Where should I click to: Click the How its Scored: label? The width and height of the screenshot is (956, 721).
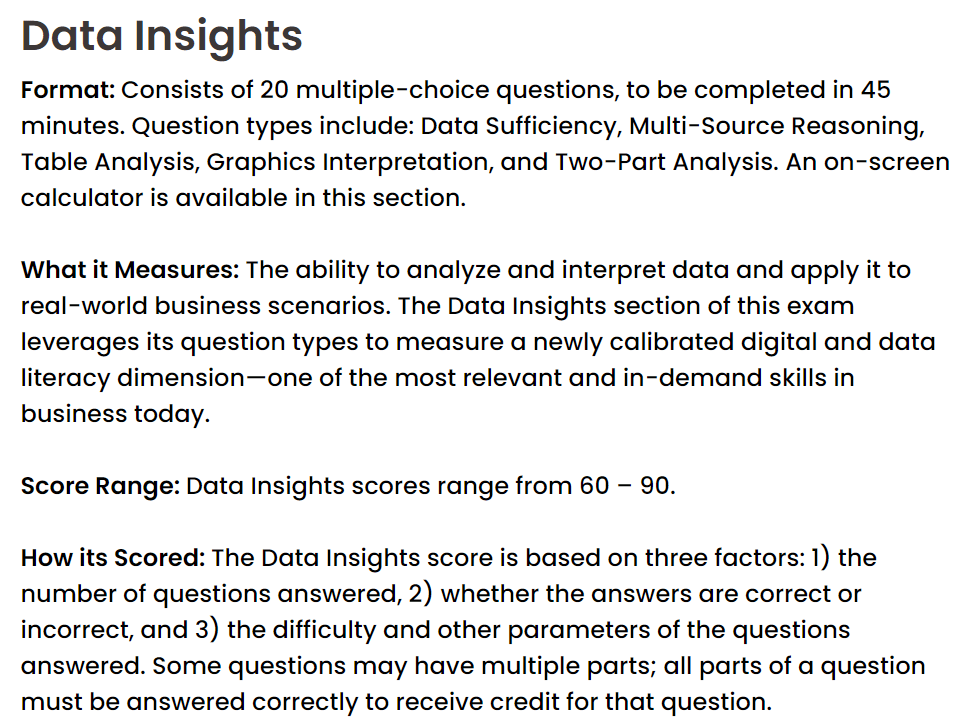click(x=113, y=558)
